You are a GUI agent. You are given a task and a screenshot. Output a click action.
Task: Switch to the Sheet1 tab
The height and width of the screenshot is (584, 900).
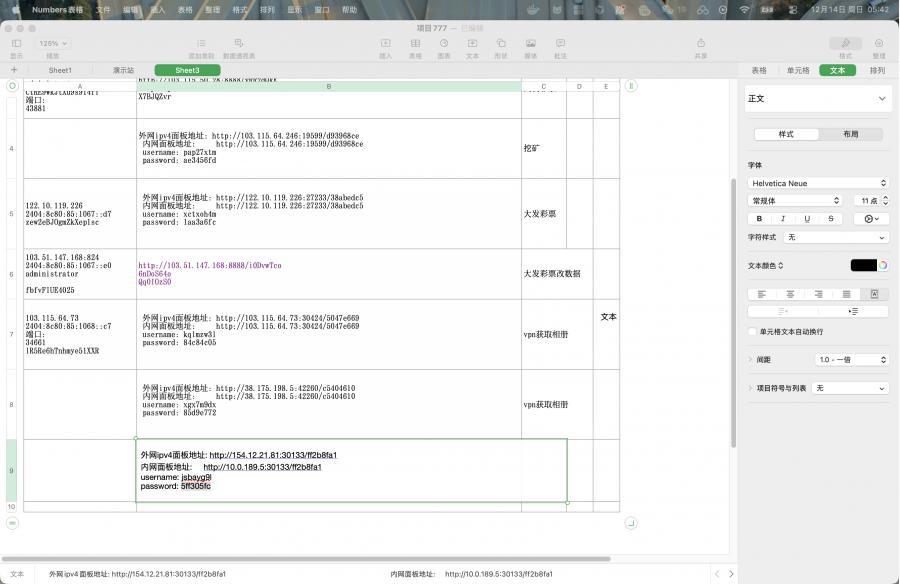click(60, 70)
